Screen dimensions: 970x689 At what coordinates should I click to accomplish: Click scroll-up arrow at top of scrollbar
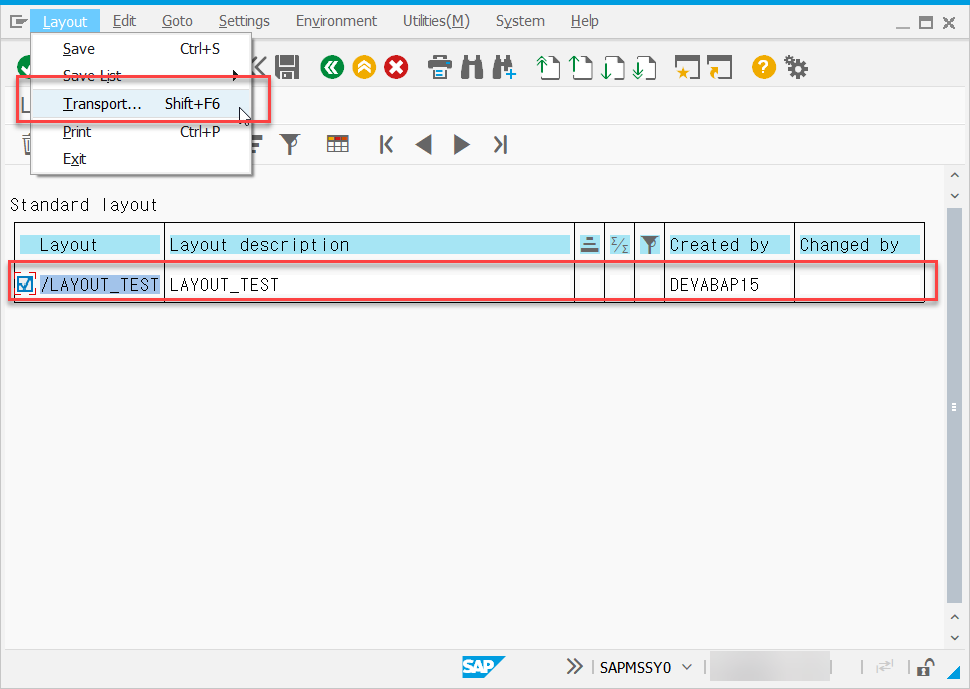coord(955,176)
